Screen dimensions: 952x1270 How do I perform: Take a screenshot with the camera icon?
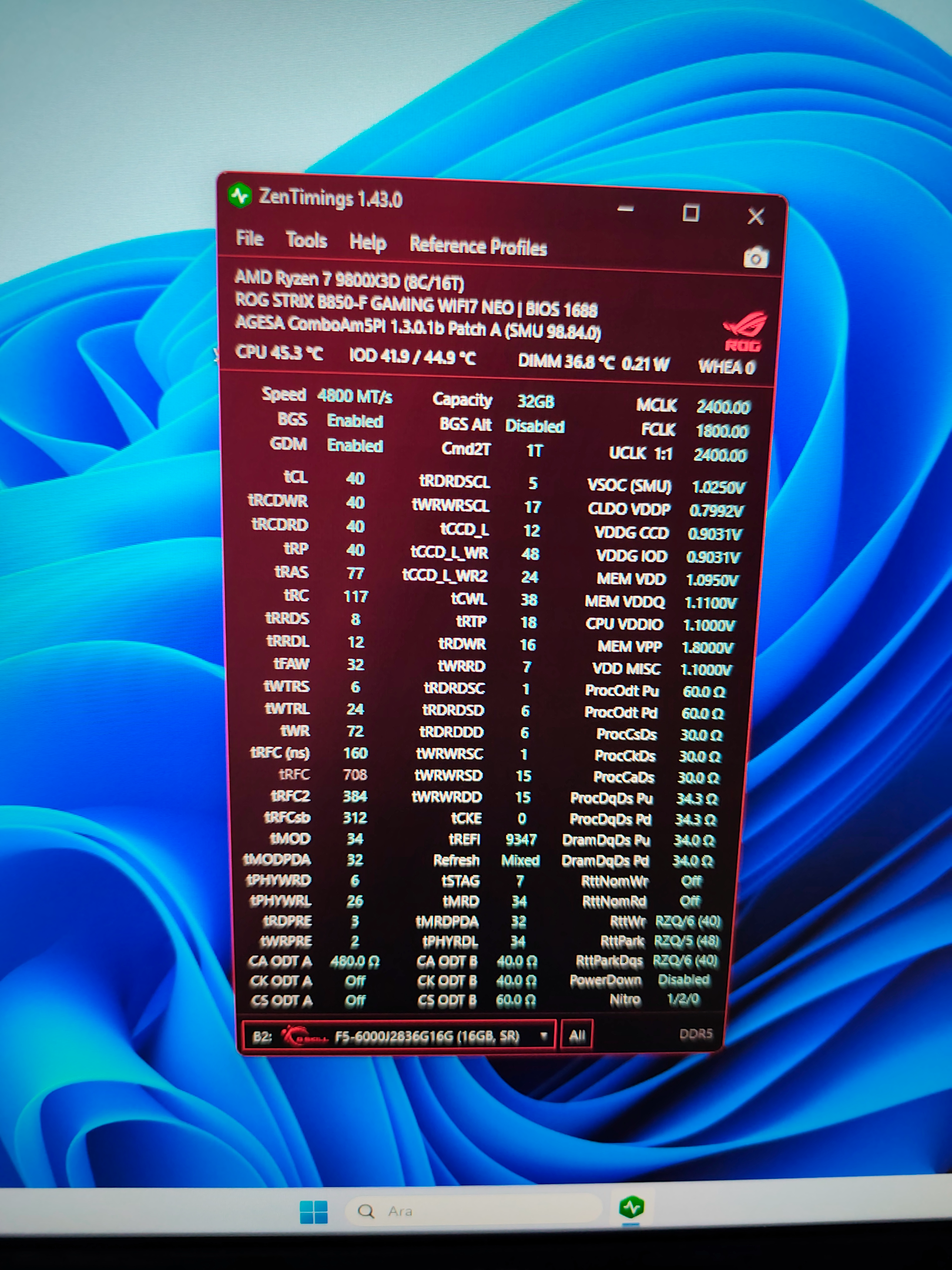pos(756,258)
